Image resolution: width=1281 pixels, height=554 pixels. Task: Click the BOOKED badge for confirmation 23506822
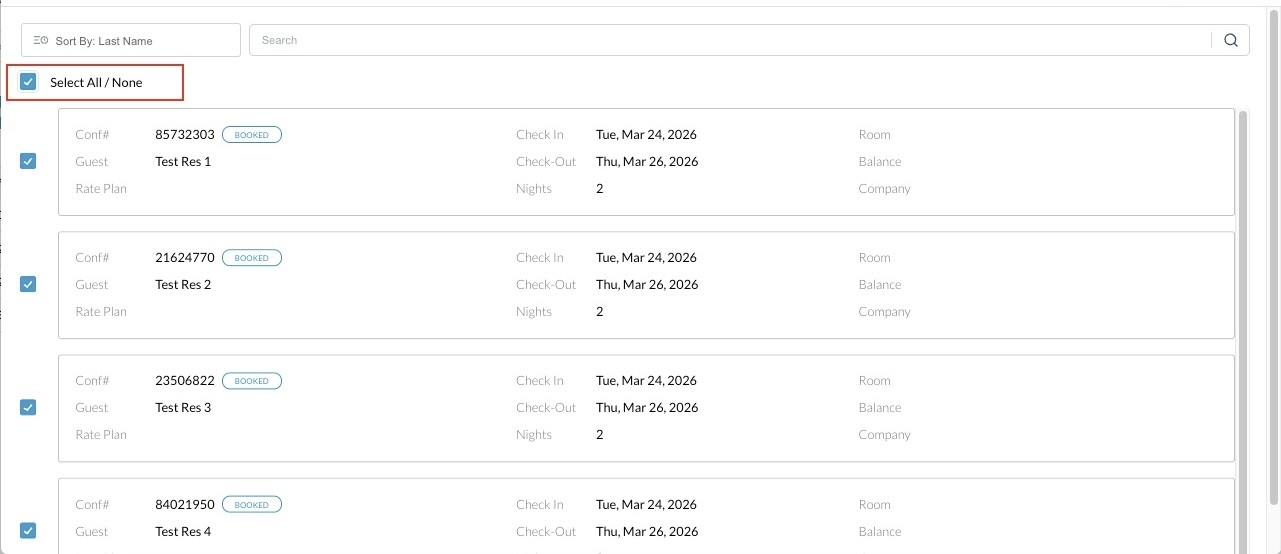[x=252, y=381]
